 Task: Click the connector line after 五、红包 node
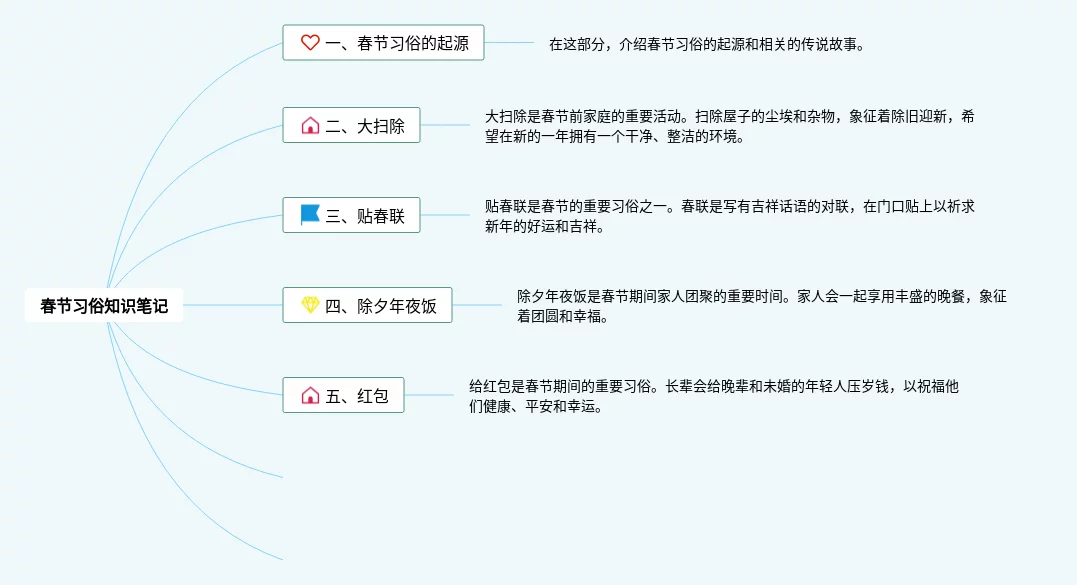point(429,395)
